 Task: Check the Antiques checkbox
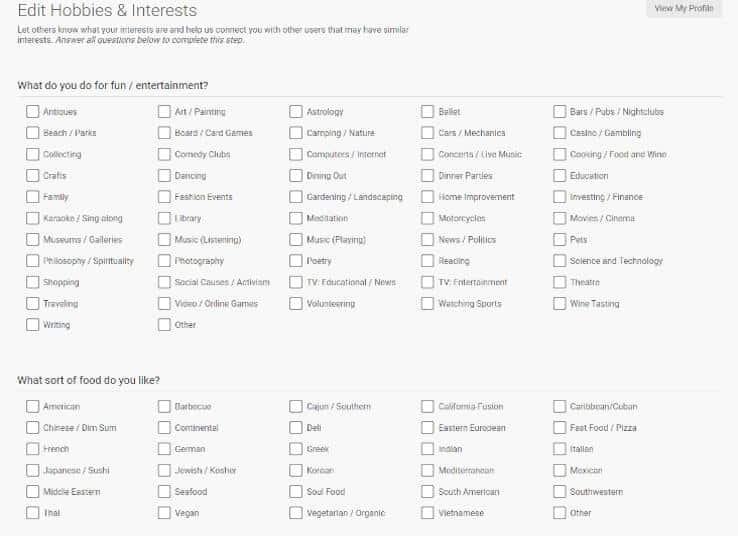pyautogui.click(x=32, y=112)
